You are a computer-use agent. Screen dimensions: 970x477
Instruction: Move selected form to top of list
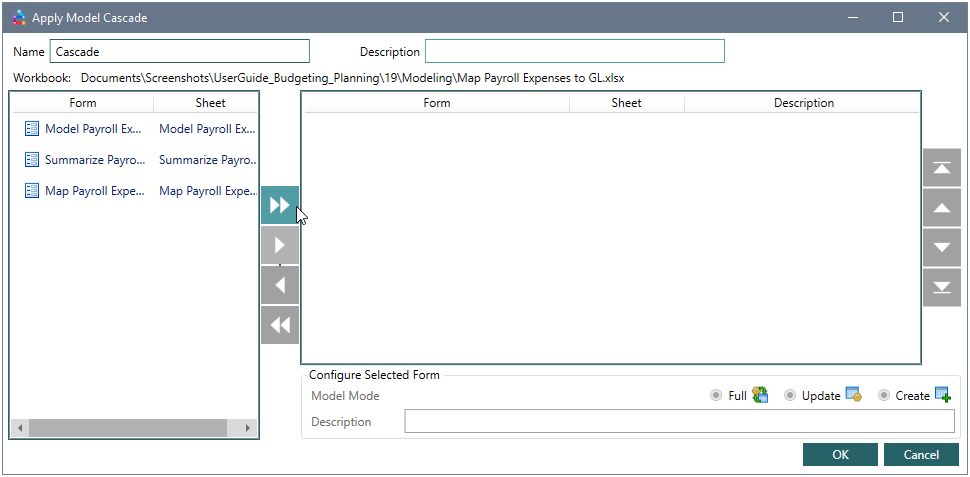click(941, 168)
